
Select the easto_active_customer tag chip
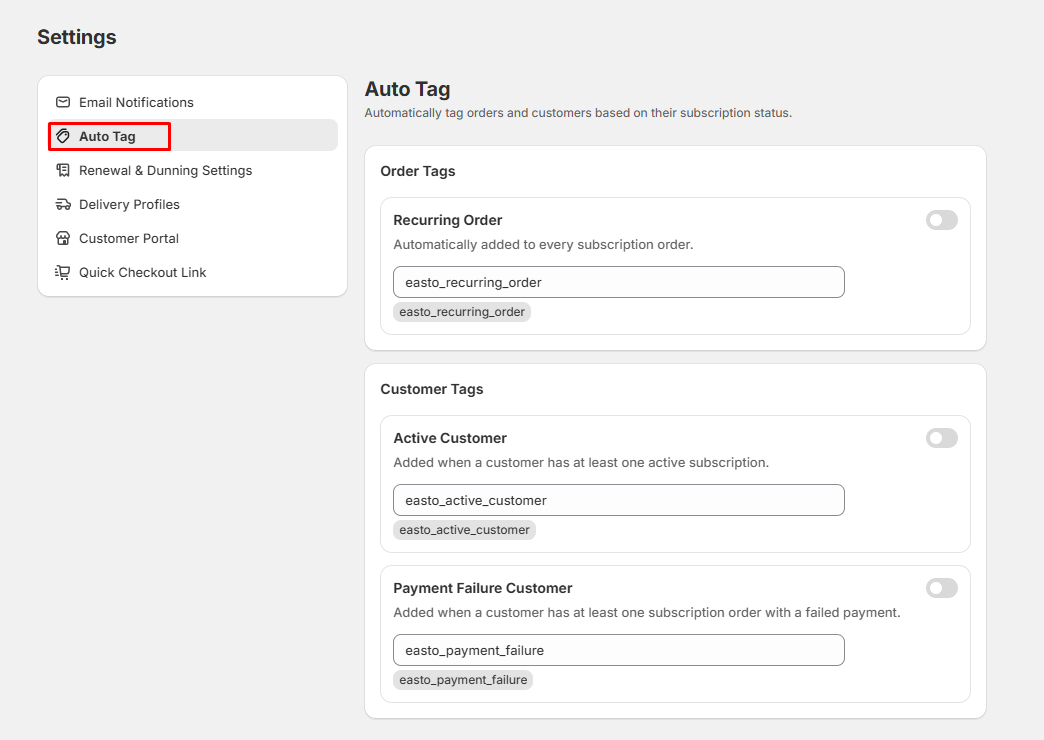click(464, 530)
